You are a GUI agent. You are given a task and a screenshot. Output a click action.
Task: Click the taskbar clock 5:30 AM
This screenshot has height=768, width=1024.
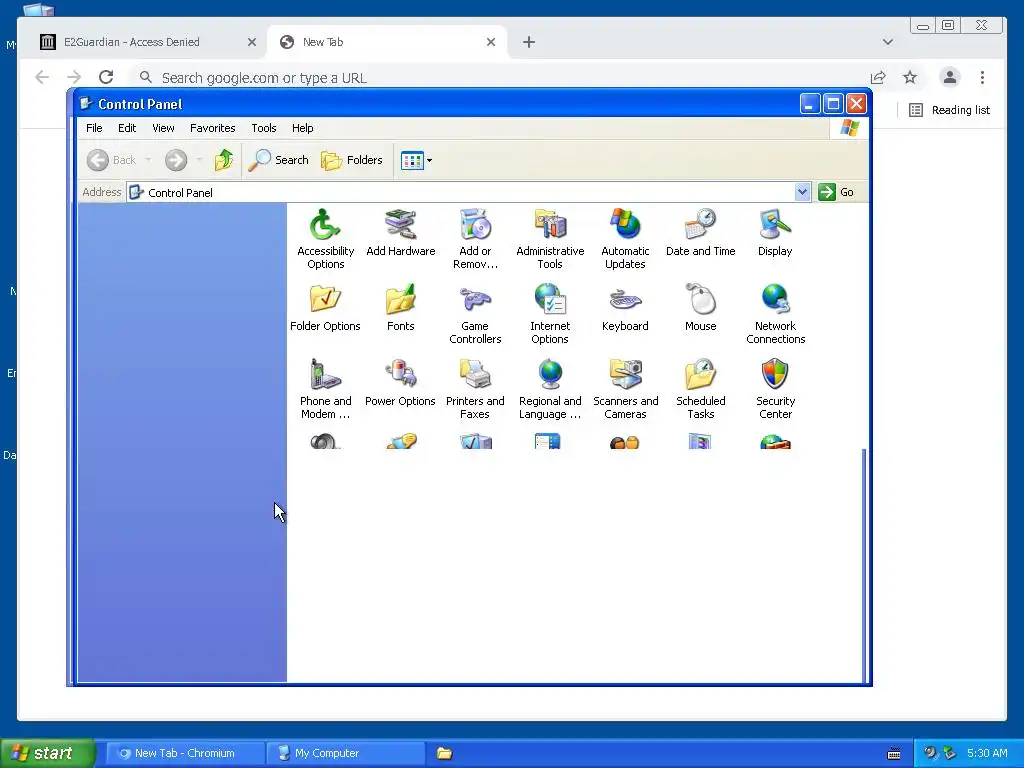coord(987,753)
